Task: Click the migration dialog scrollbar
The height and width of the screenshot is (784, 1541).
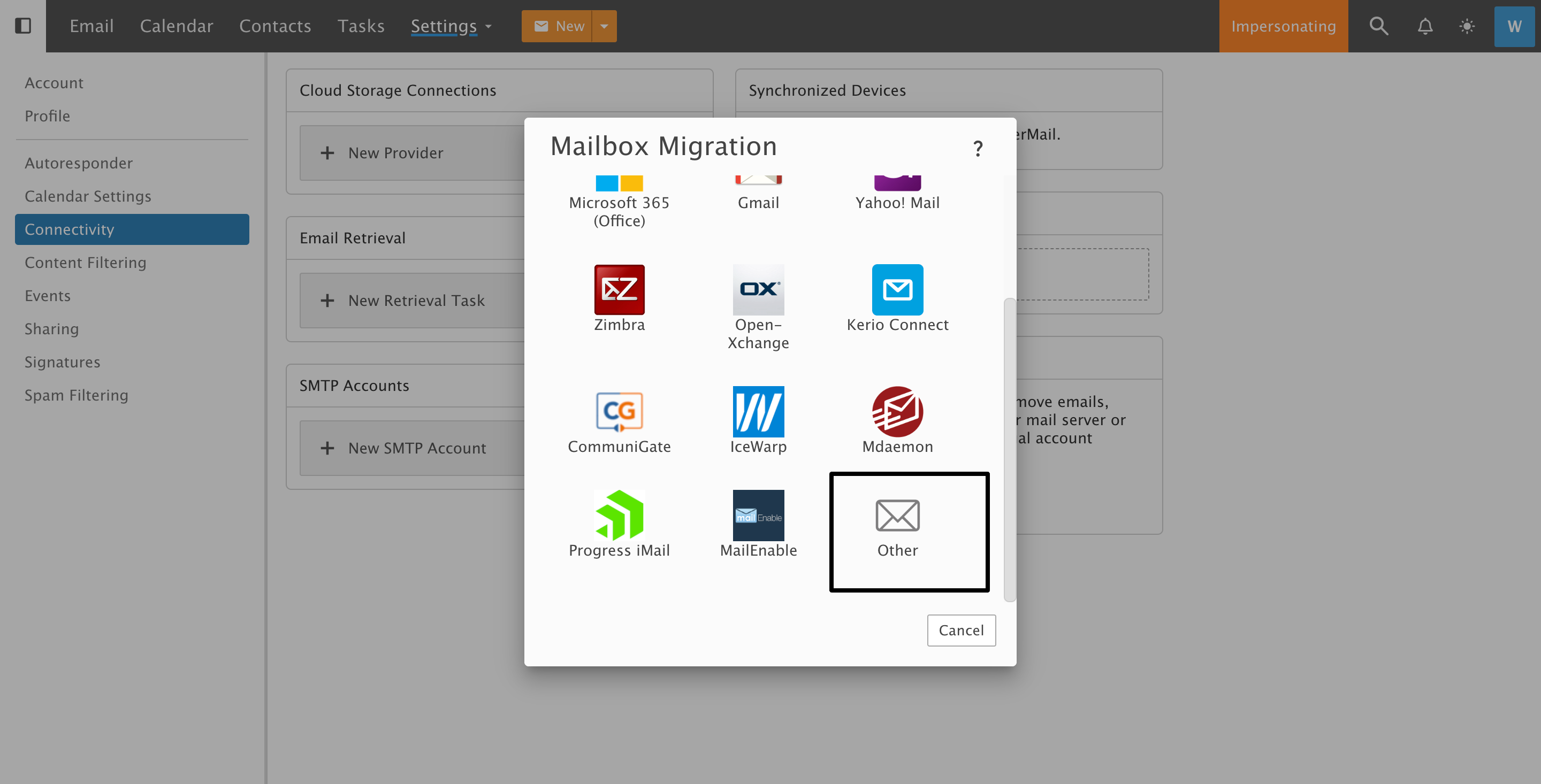Action: [x=1009, y=450]
